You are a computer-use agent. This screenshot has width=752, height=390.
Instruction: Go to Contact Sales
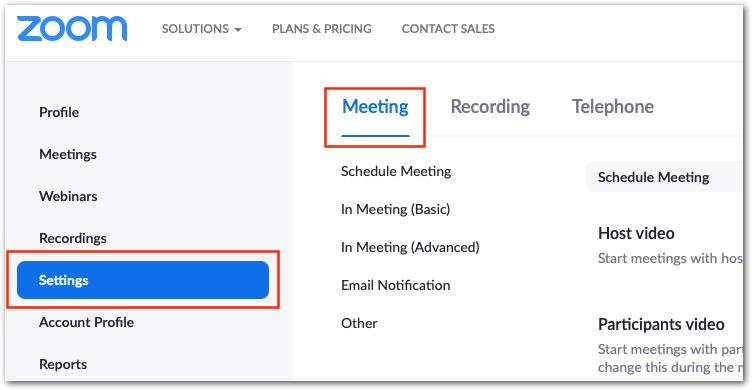tap(448, 29)
